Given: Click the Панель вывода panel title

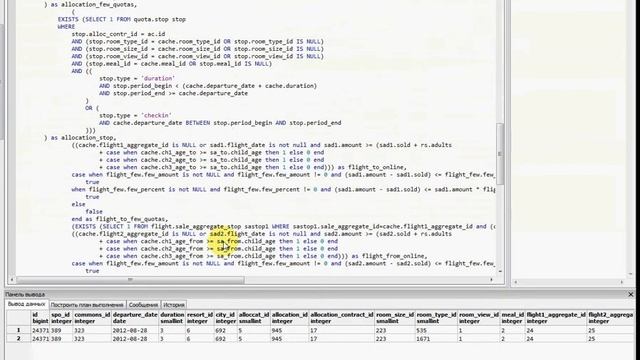Looking at the screenshot, I should click(25, 294).
